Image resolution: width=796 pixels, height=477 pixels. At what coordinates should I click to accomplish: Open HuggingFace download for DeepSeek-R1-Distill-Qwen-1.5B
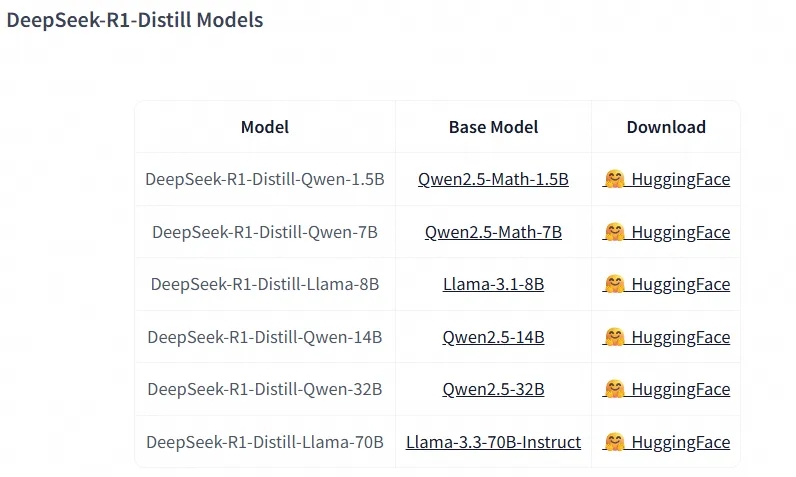pos(666,179)
